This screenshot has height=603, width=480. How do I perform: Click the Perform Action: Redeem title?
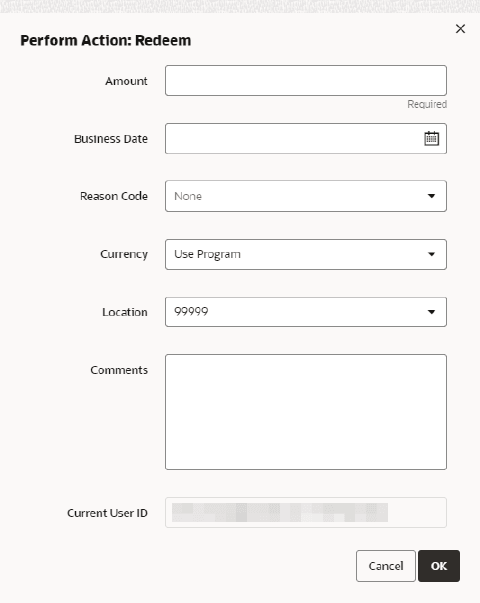click(x=106, y=40)
